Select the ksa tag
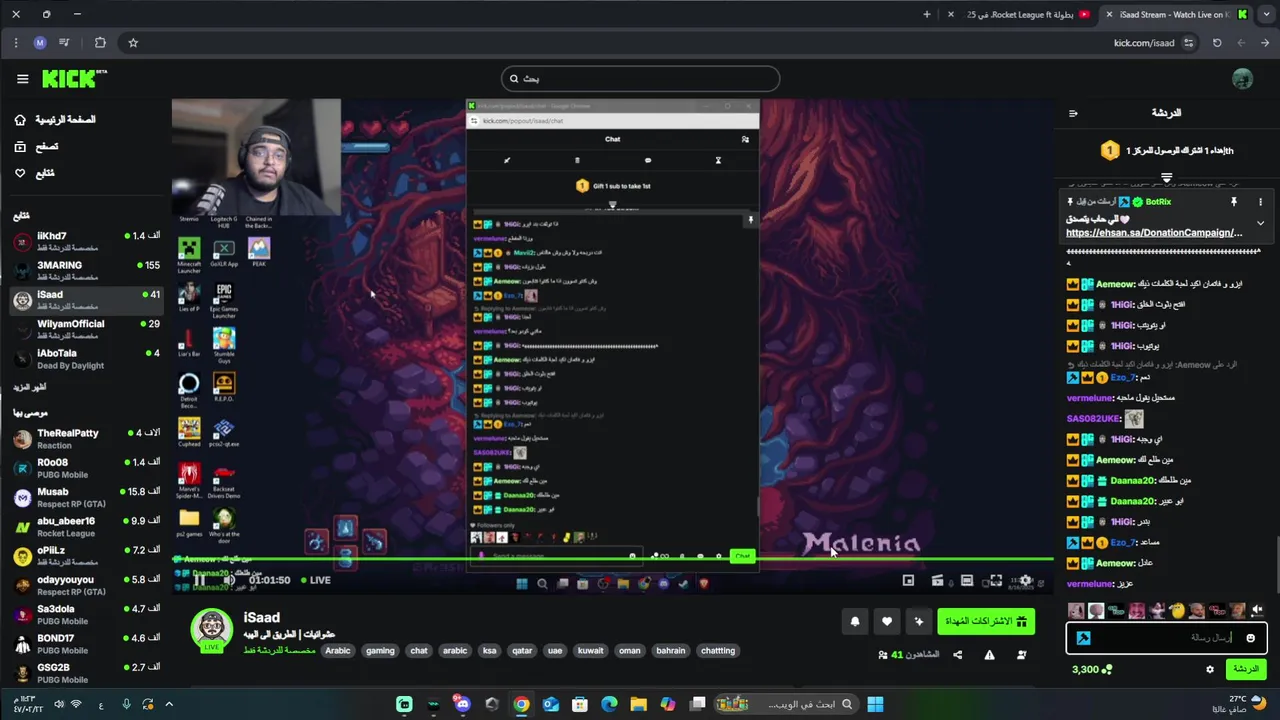 pos(489,651)
